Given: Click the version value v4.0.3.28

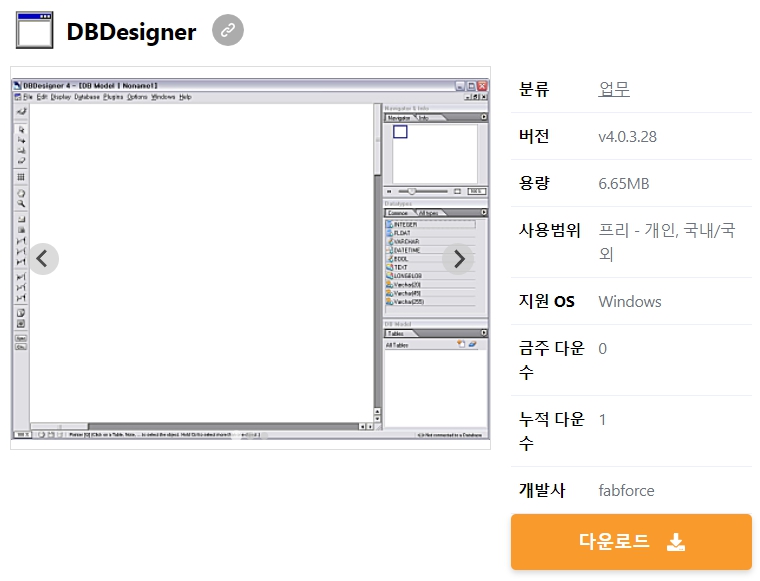Looking at the screenshot, I should click(x=627, y=137).
